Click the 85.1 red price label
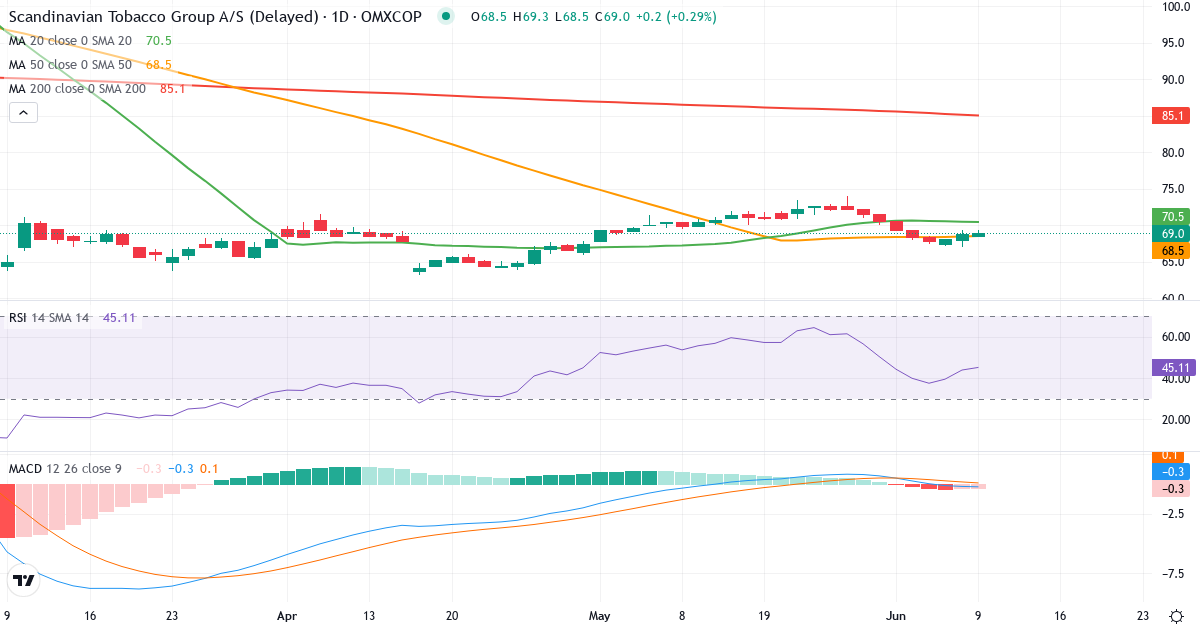The width and height of the screenshot is (1200, 630). 1172,116
